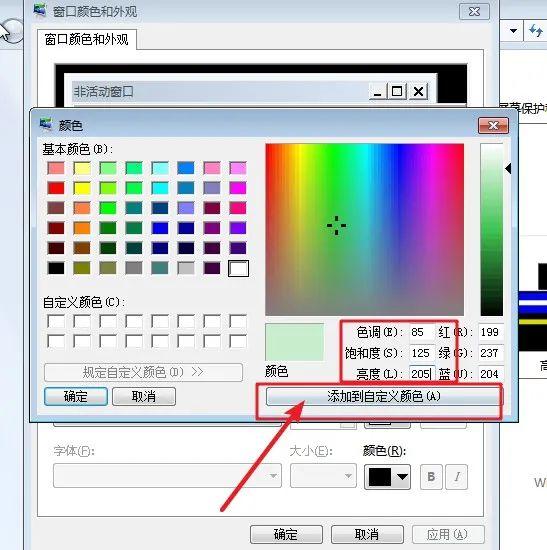Click the maximize icon of 非活动窗口 preview
The image size is (547, 550).
pos(397,92)
